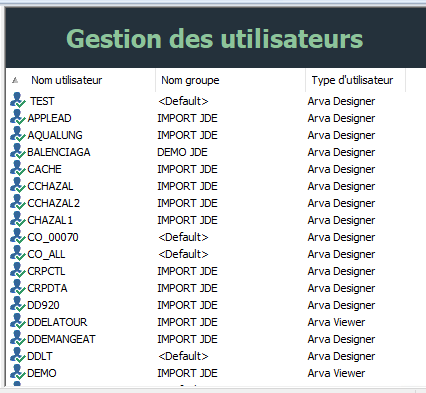Image resolution: width=426 pixels, height=393 pixels.
Task: Click IMPORT JDE in the CCHAZAL2 row
Action: [x=187, y=203]
